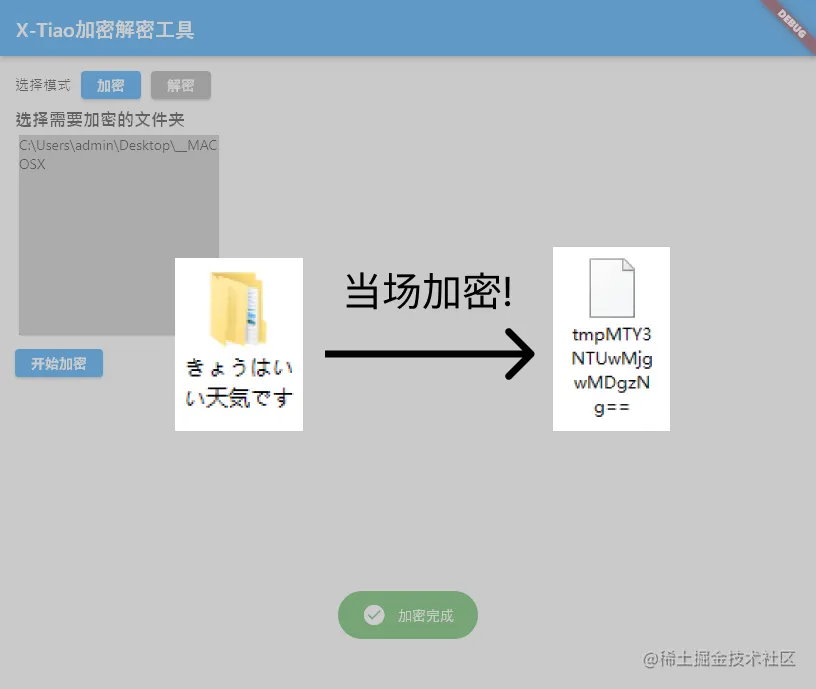Click the X-Tiao加密解密工具 title bar

[x=105, y=29]
